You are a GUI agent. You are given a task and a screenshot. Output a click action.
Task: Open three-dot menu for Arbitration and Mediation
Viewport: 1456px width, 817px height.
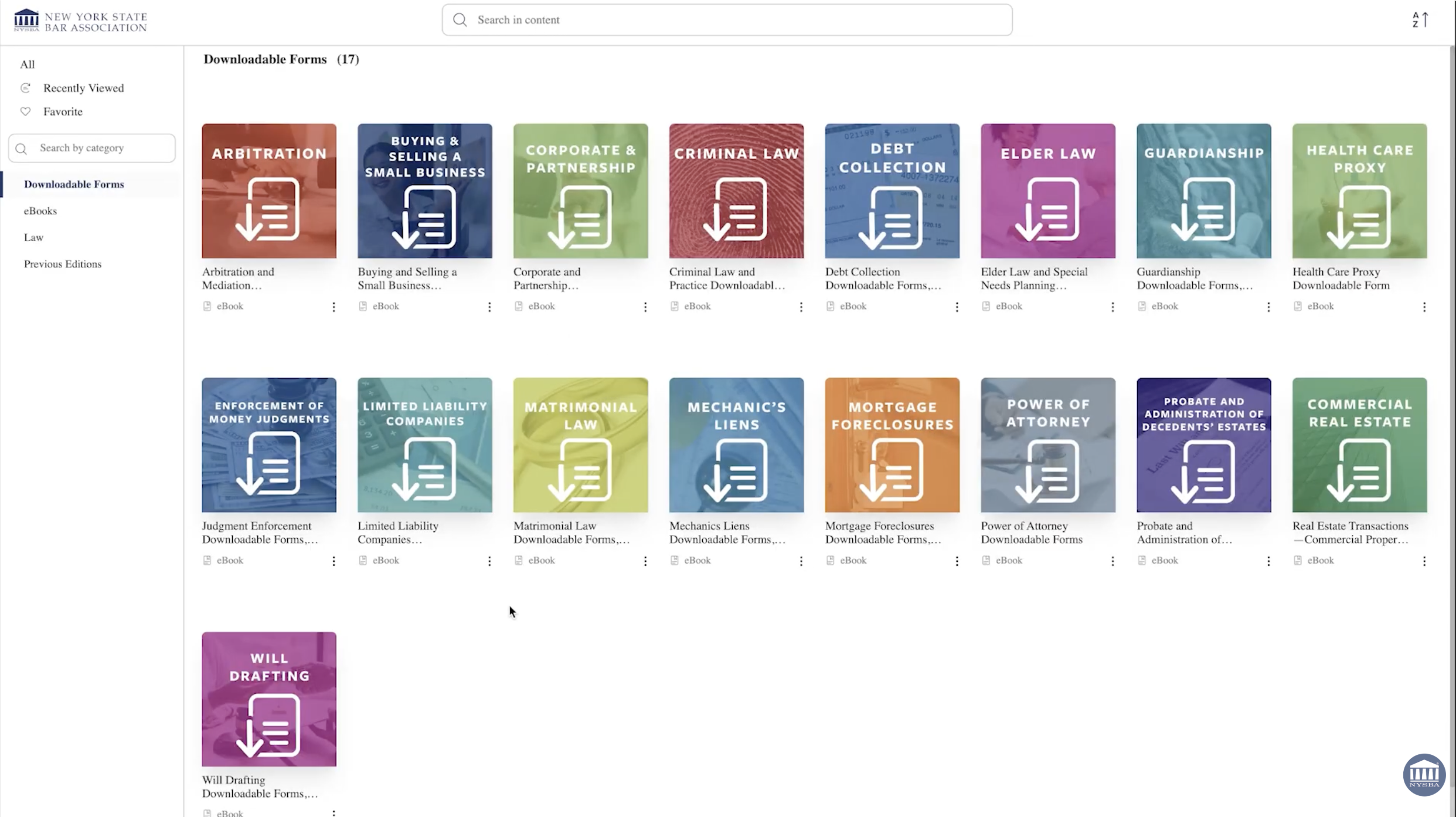point(334,307)
